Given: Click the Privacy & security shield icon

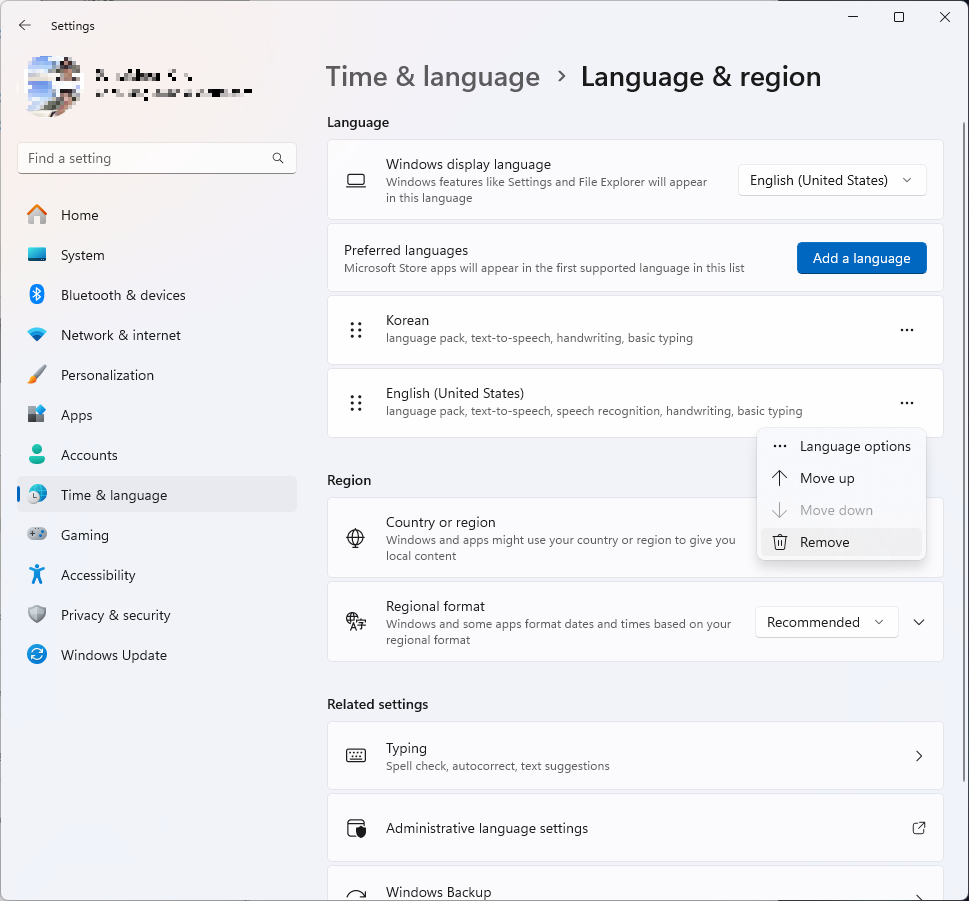Looking at the screenshot, I should coord(37,614).
